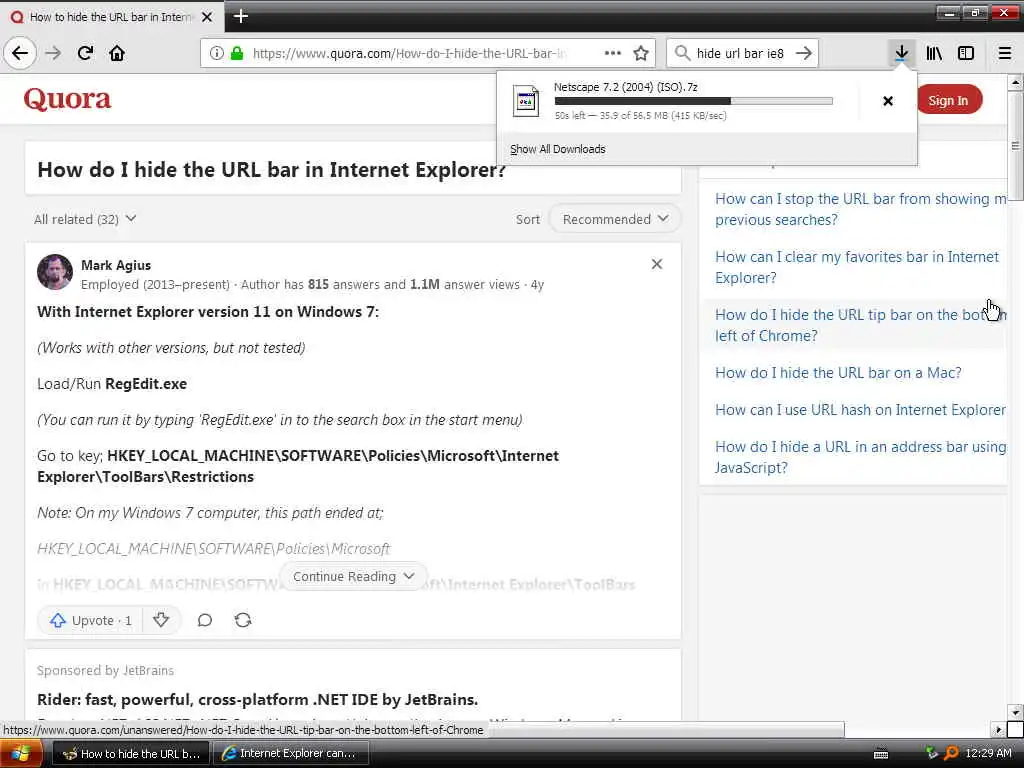The height and width of the screenshot is (768, 1024).
Task: Expand the All related (32) filter
Action: pos(85,219)
